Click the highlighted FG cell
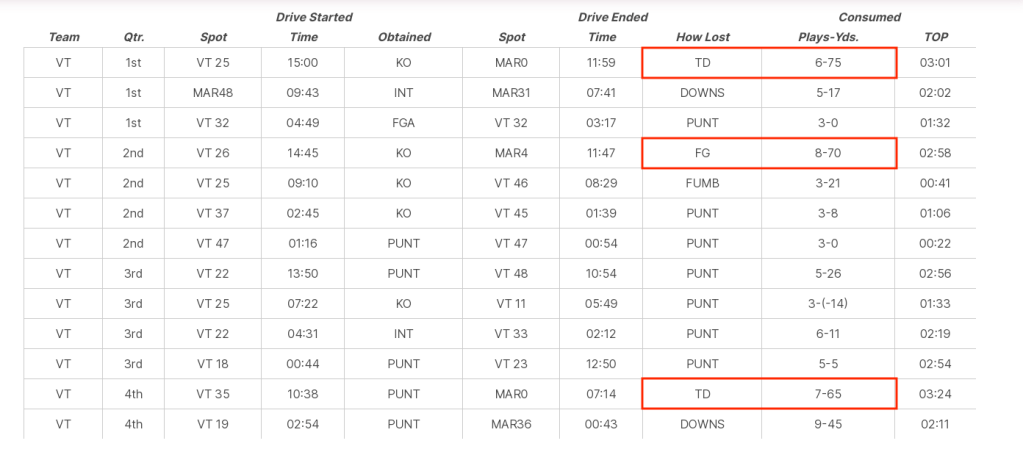This screenshot has width=1023, height=449. point(702,153)
